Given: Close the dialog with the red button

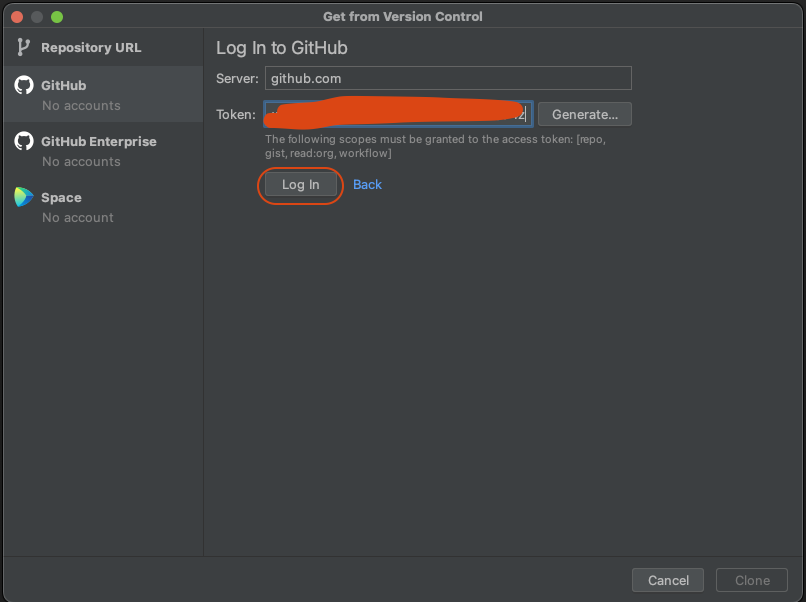Looking at the screenshot, I should point(17,17).
